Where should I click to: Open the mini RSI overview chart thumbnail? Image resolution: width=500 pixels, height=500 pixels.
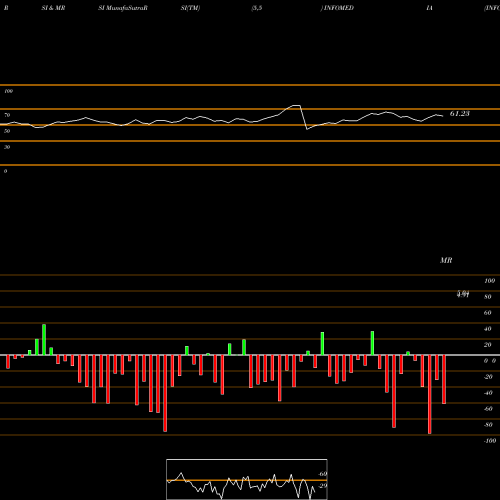click(247, 479)
